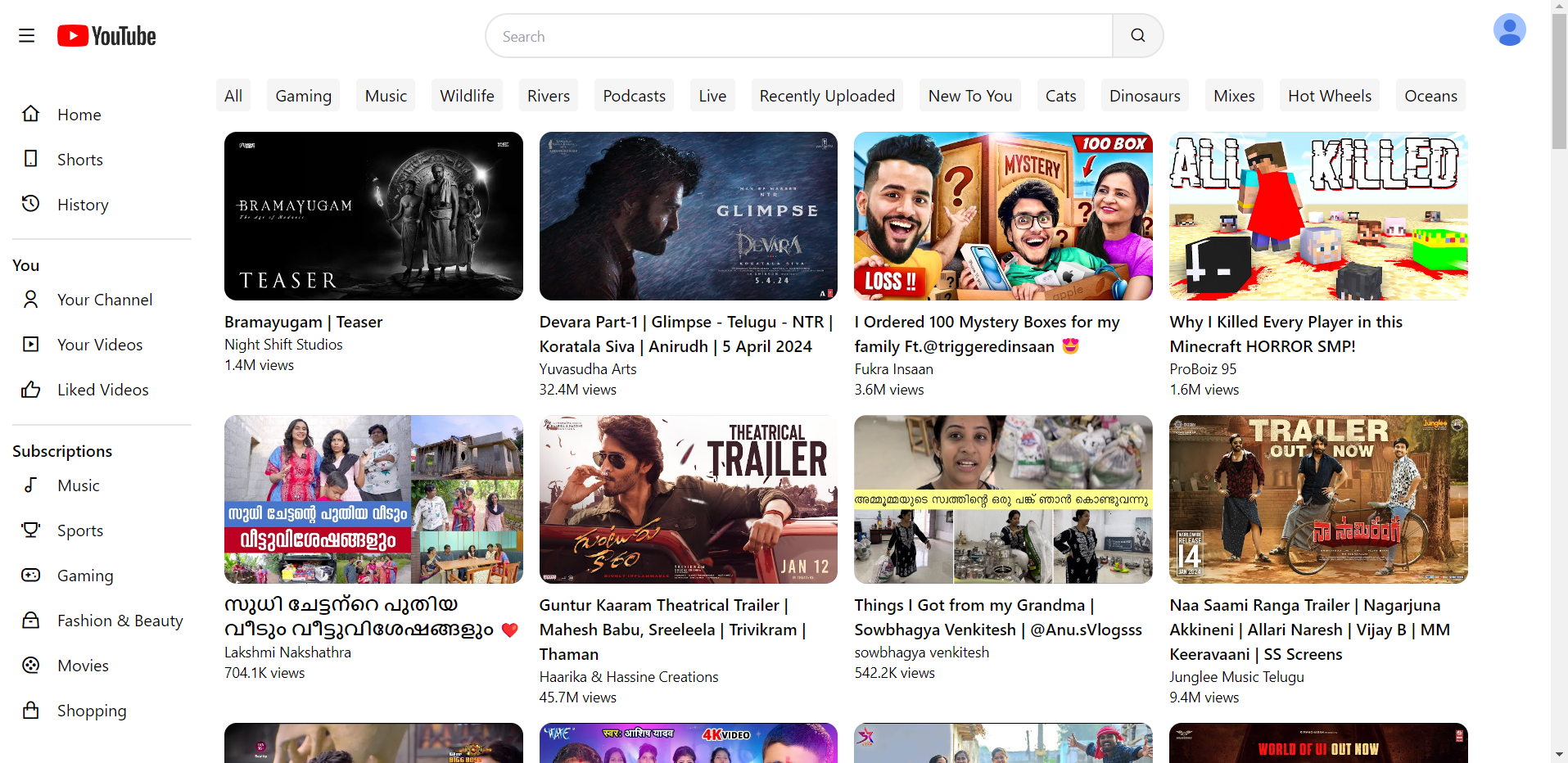The width and height of the screenshot is (1568, 763).
Task: Open the Night Shift Studios channel
Action: (x=283, y=345)
